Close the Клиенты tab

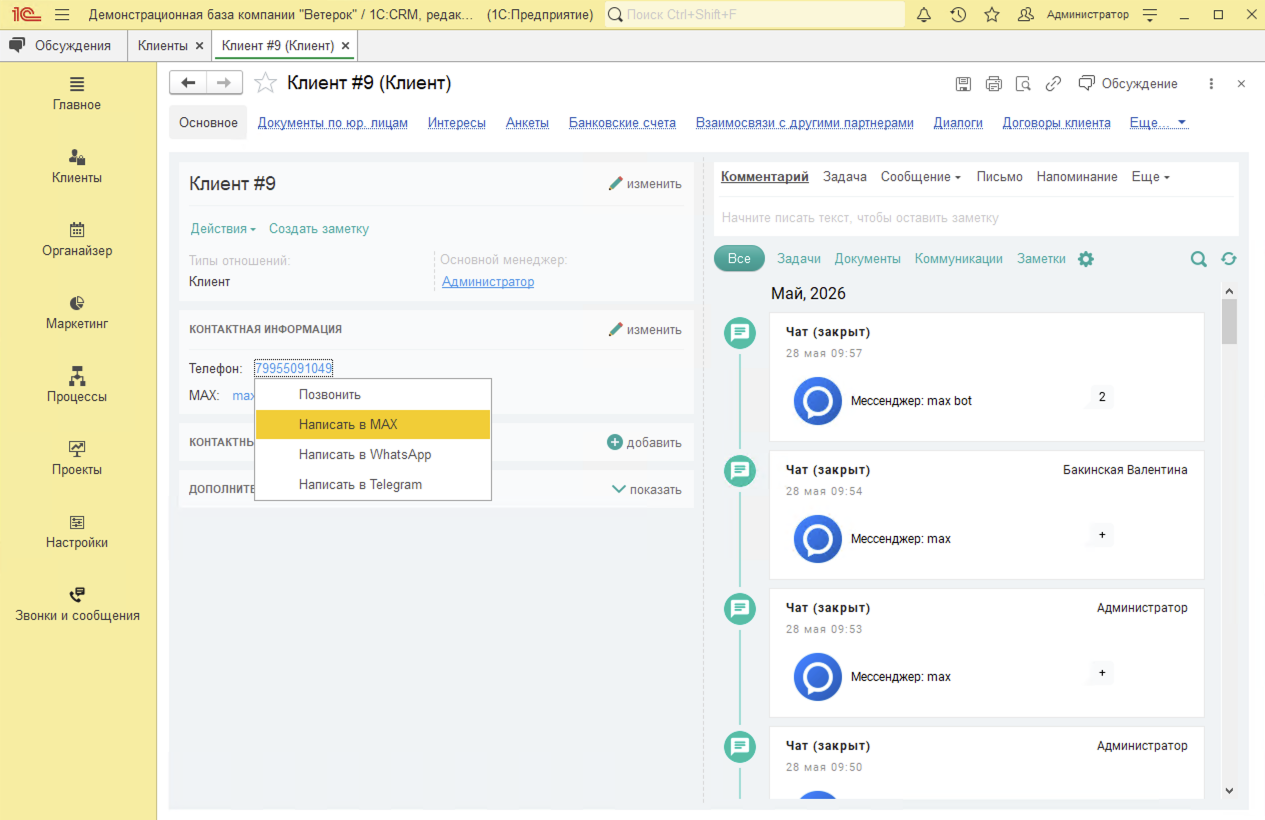[x=199, y=46]
